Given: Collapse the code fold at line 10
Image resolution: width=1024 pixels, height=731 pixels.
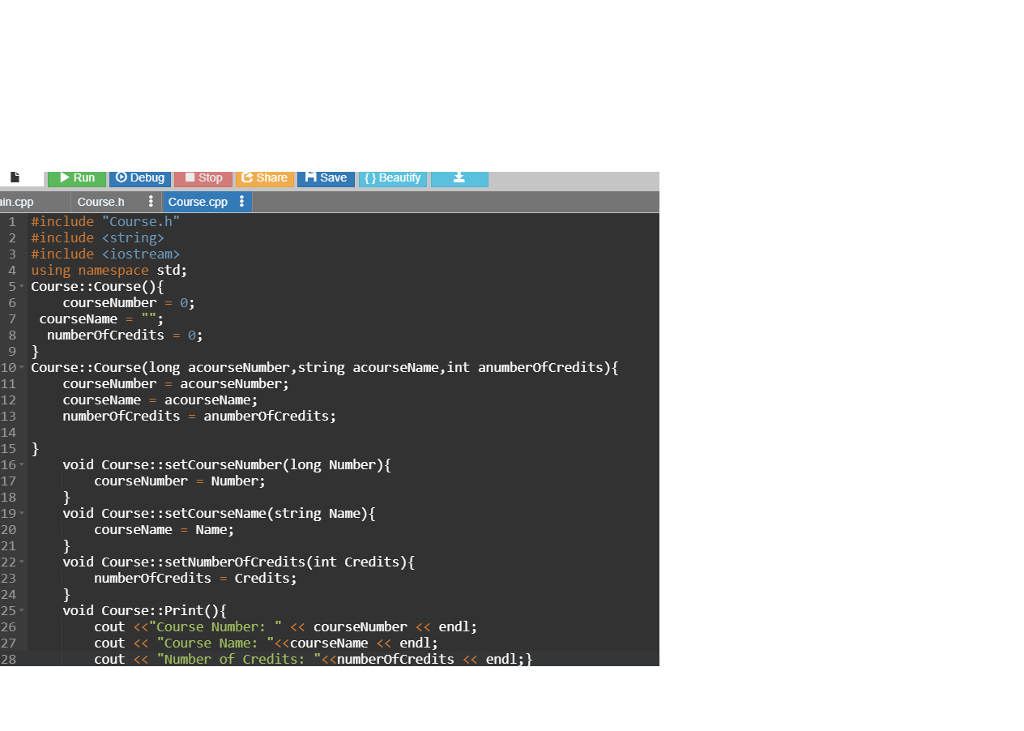Looking at the screenshot, I should [x=22, y=367].
